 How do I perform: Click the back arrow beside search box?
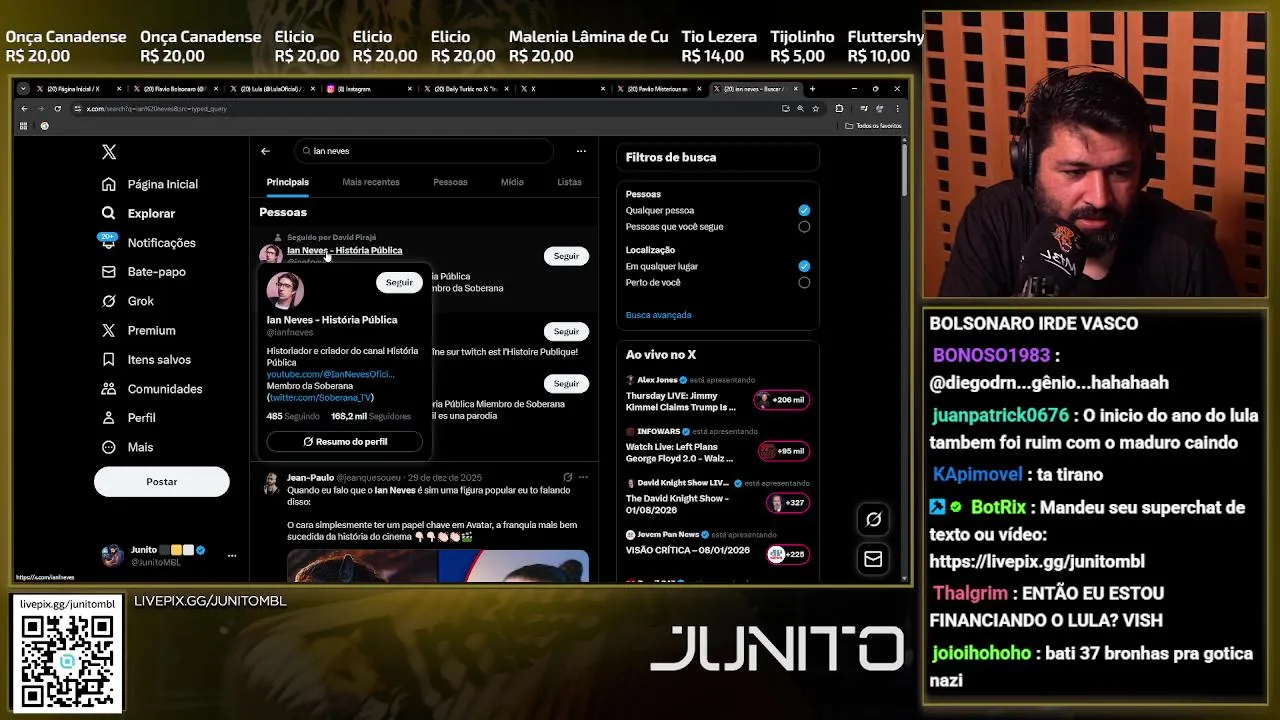click(265, 151)
